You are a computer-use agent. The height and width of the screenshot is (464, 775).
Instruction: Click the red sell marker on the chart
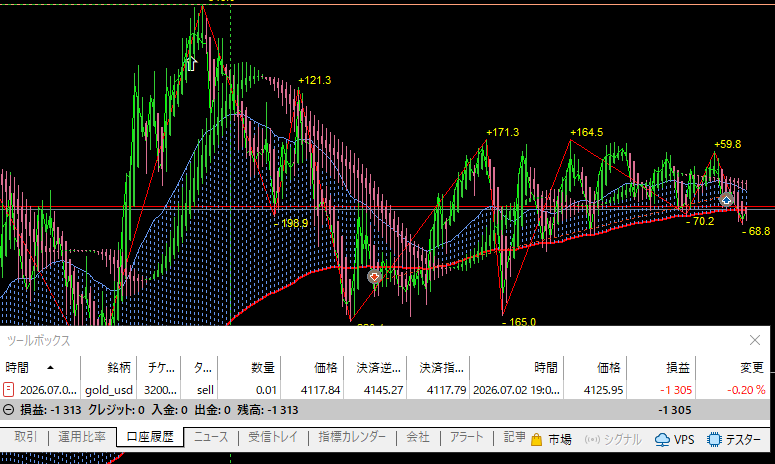375,277
